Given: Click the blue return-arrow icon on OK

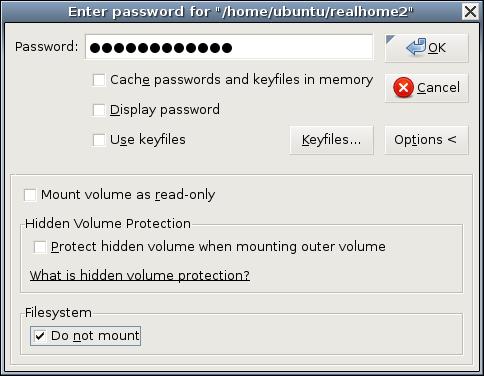Looking at the screenshot, I should pyautogui.click(x=416, y=47).
